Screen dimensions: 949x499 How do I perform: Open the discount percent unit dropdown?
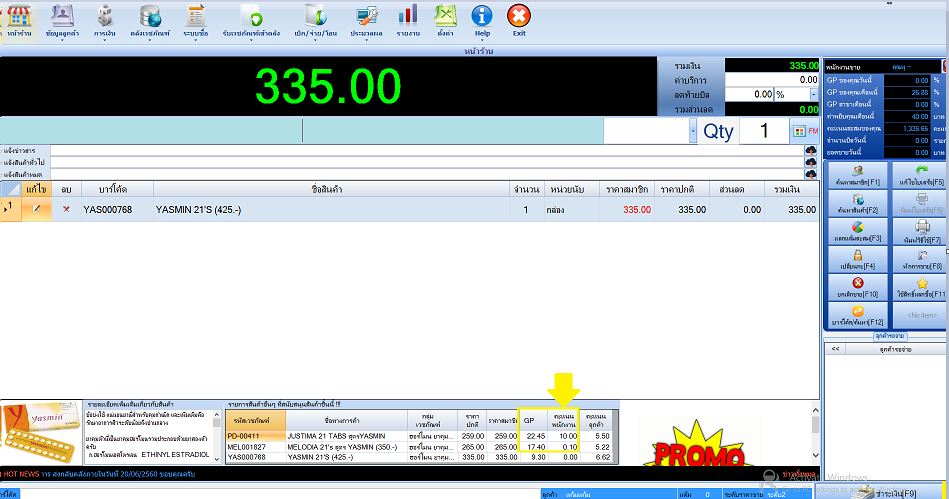[x=814, y=94]
